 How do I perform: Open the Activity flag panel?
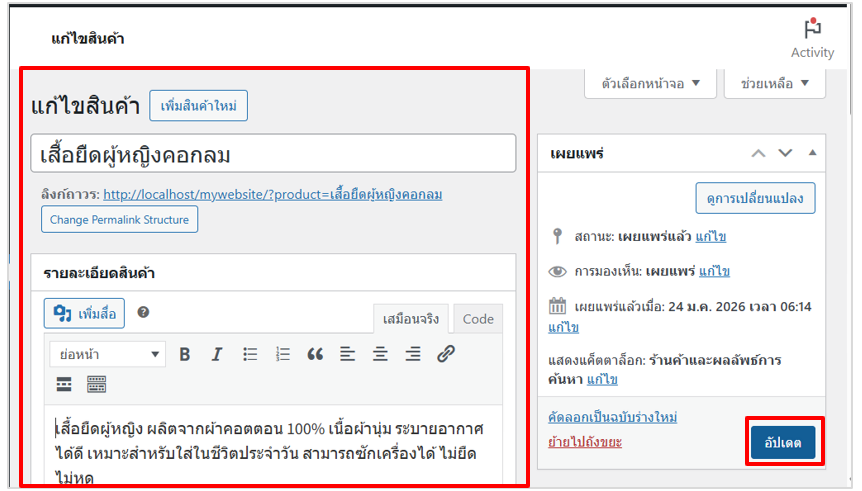(x=812, y=38)
